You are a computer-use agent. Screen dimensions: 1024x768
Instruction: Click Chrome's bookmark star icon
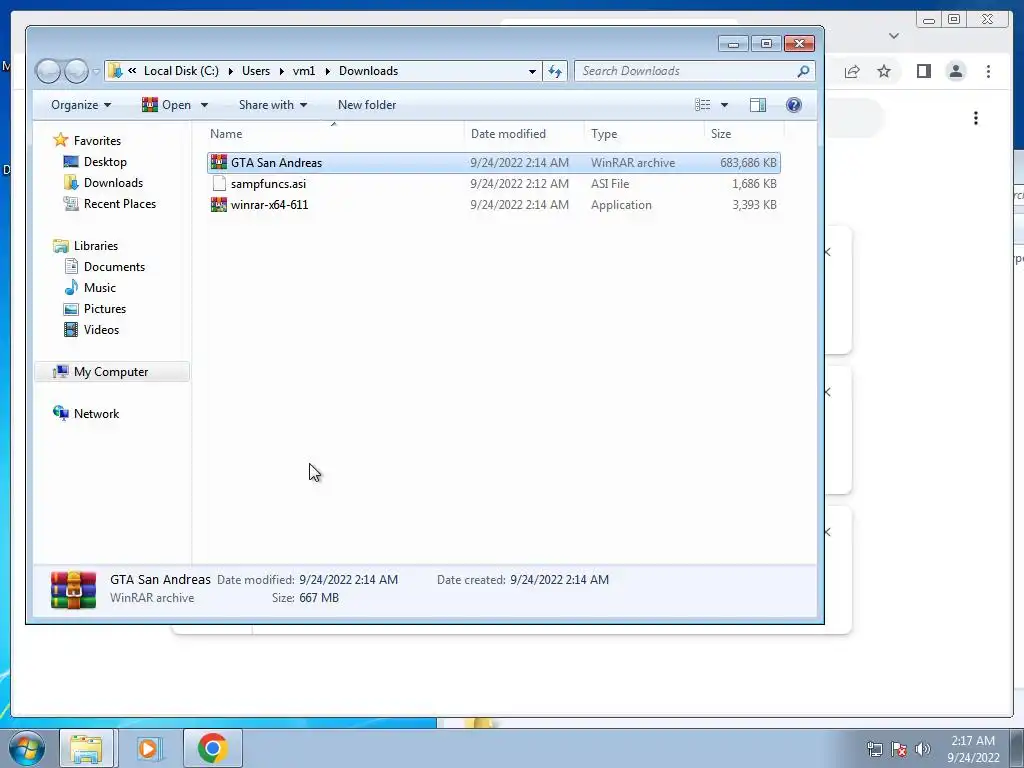[x=884, y=71]
